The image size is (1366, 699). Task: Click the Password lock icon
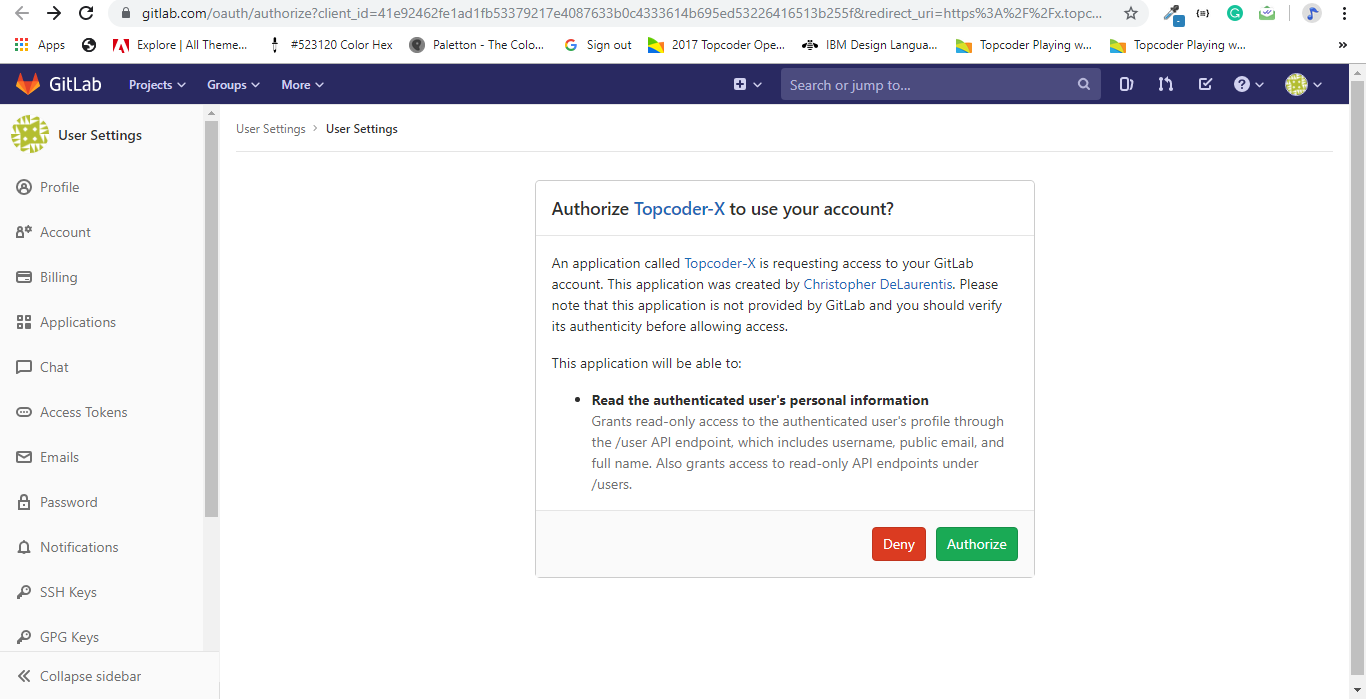(24, 502)
